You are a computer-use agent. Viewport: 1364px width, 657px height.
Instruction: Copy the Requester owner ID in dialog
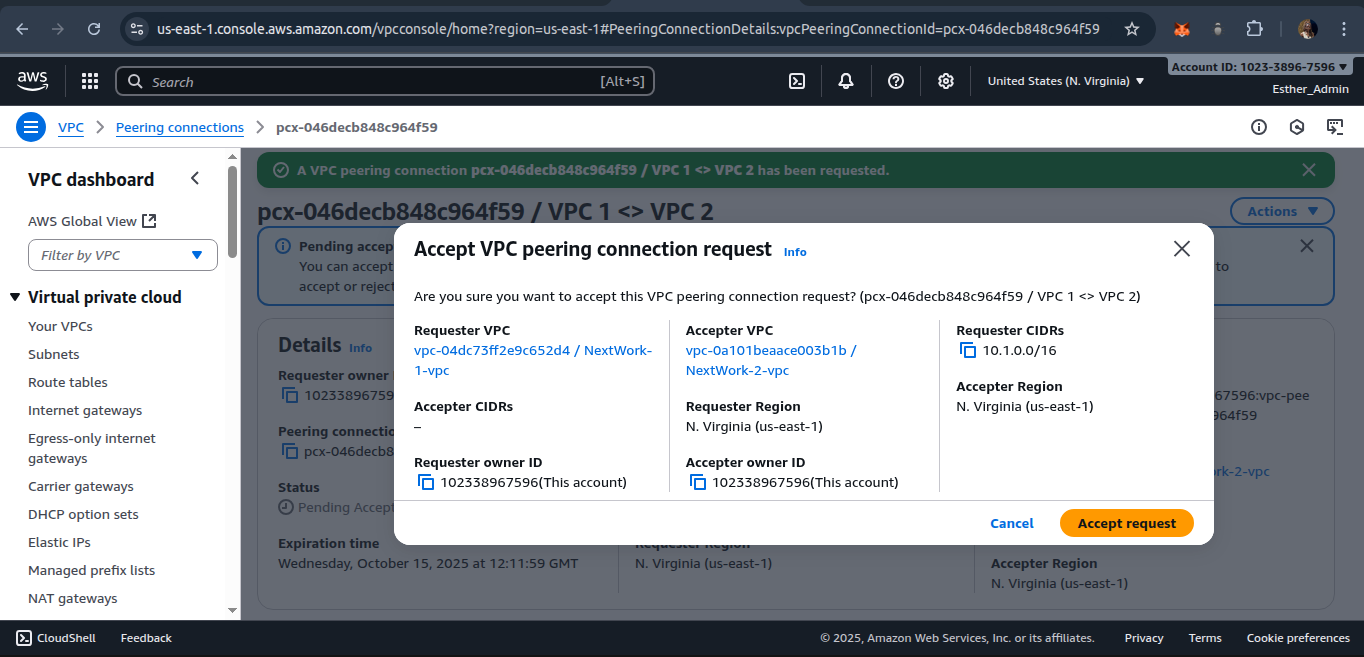click(x=425, y=482)
